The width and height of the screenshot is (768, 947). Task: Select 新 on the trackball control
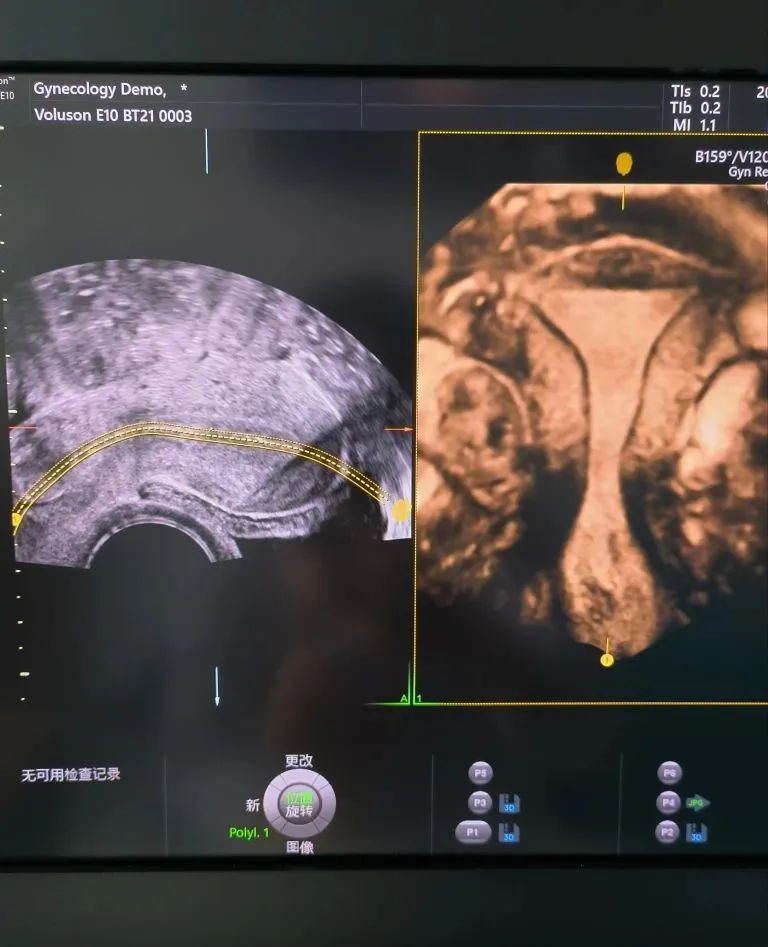[252, 805]
